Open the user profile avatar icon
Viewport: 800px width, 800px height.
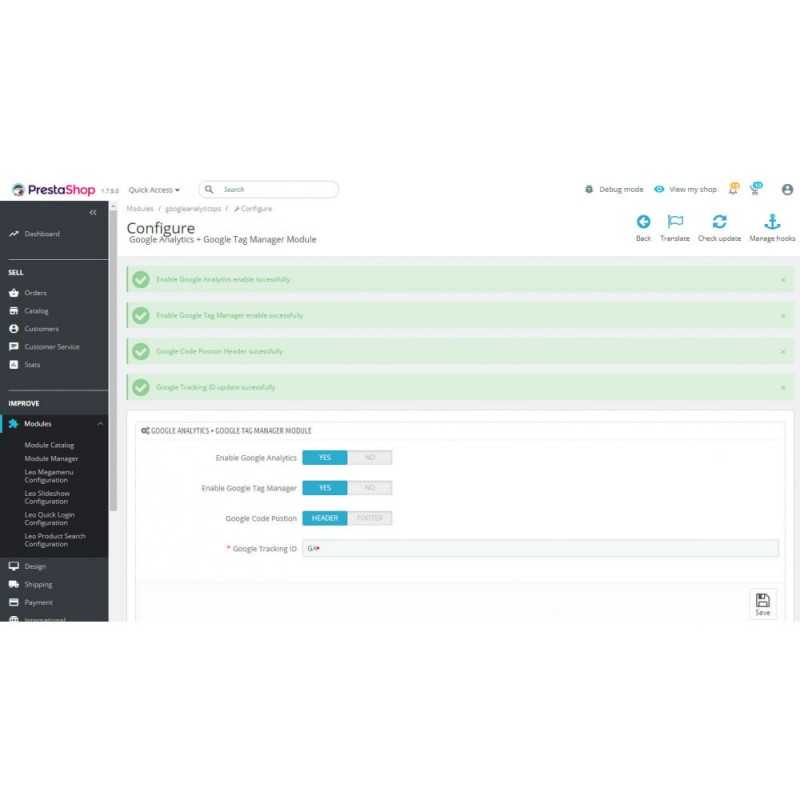point(787,189)
